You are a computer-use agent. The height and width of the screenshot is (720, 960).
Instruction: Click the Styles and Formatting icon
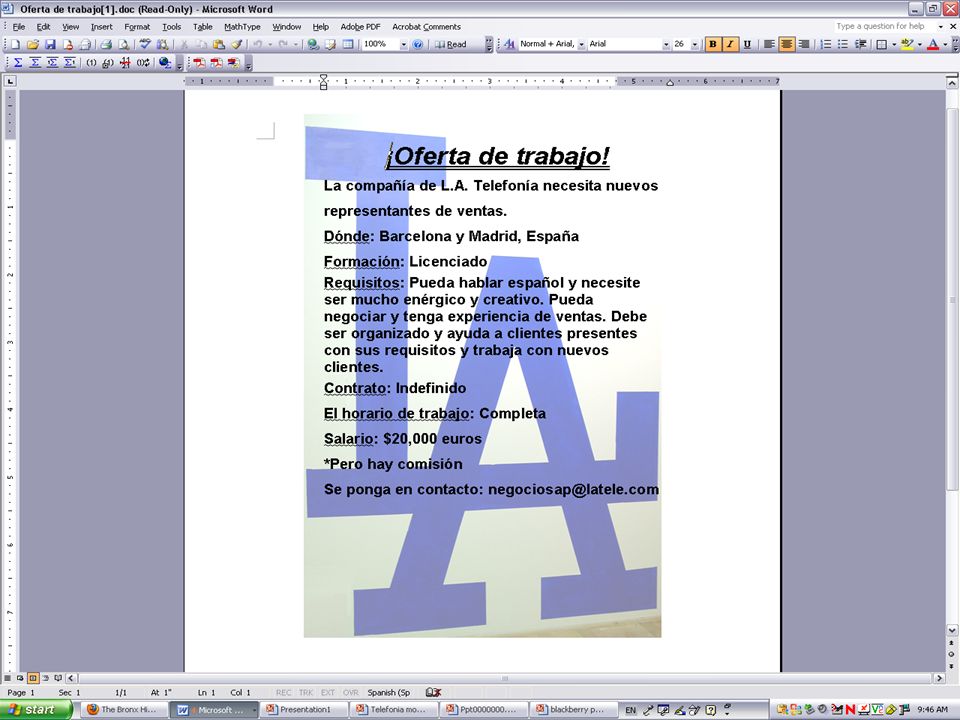(509, 44)
